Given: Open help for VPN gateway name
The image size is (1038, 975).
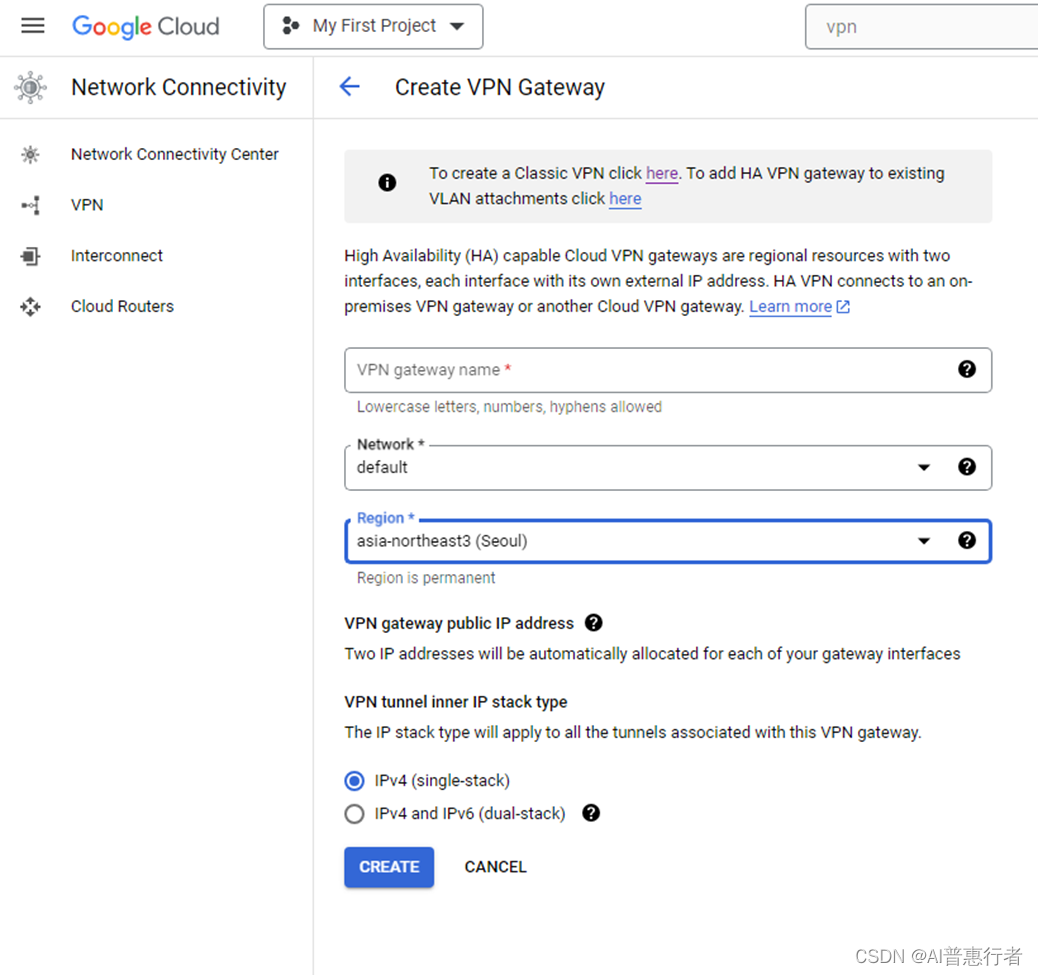Looking at the screenshot, I should 967,369.
